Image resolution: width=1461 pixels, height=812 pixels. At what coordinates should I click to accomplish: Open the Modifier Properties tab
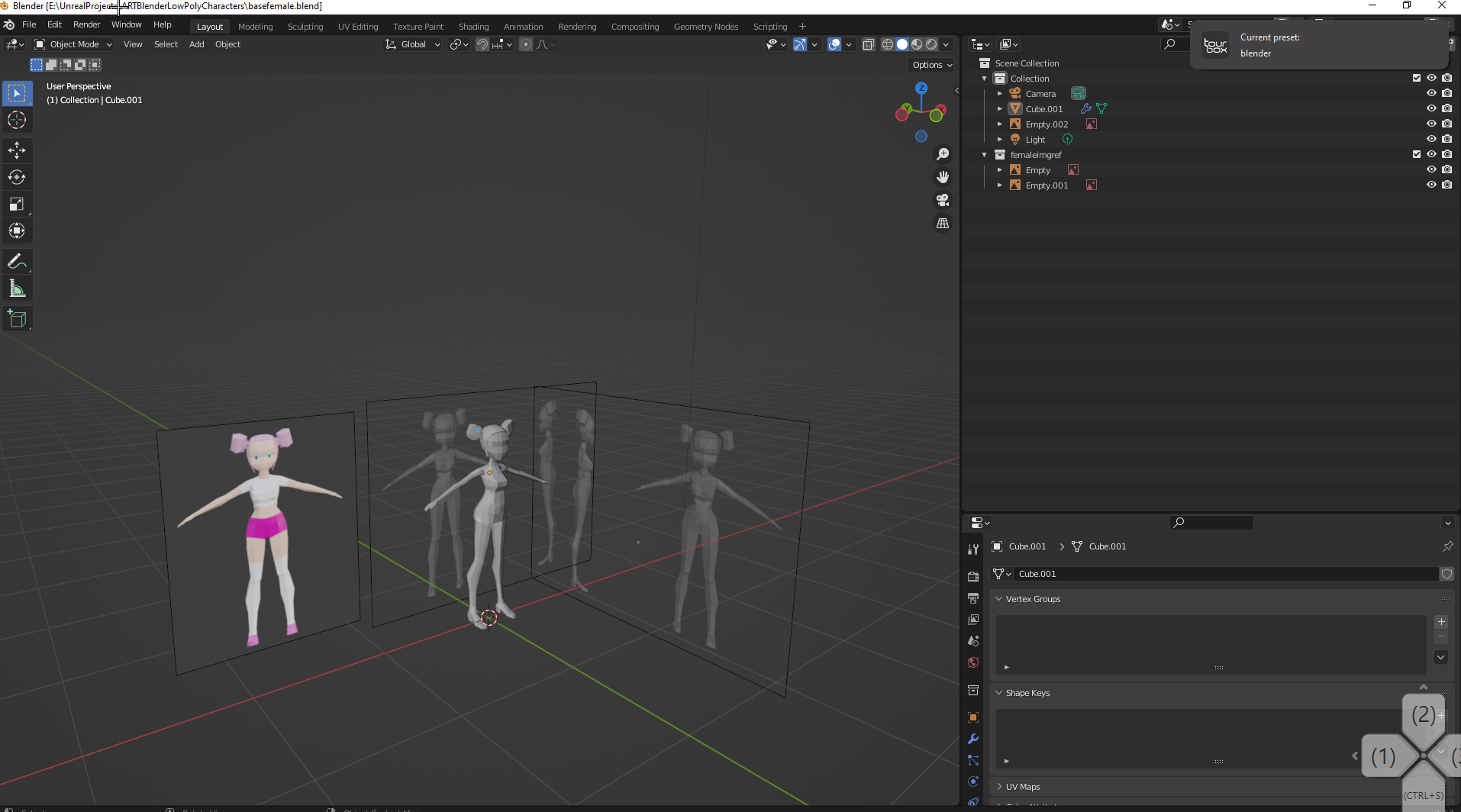pyautogui.click(x=973, y=738)
